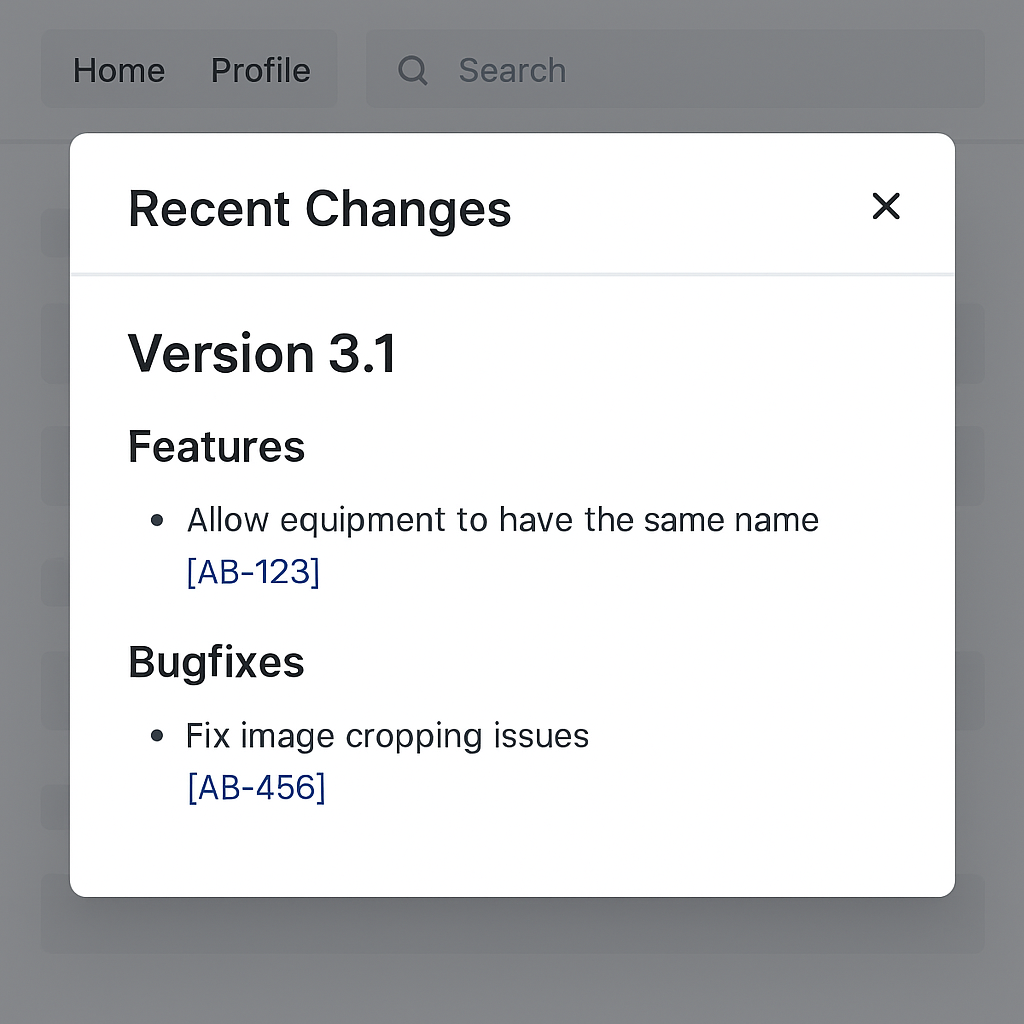Click the bullet beside the Allow equipment item
This screenshot has height=1024, width=1024.
tap(157, 521)
